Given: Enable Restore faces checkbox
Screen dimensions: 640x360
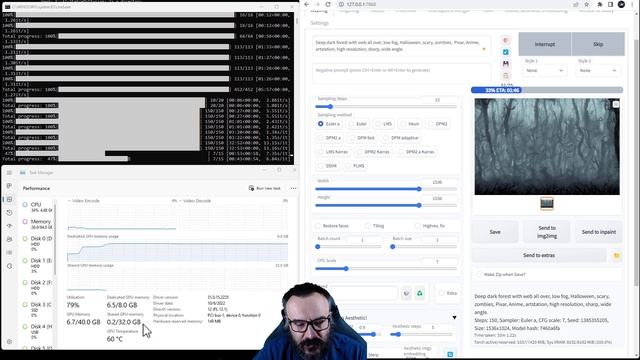Looking at the screenshot, I should point(318,226).
